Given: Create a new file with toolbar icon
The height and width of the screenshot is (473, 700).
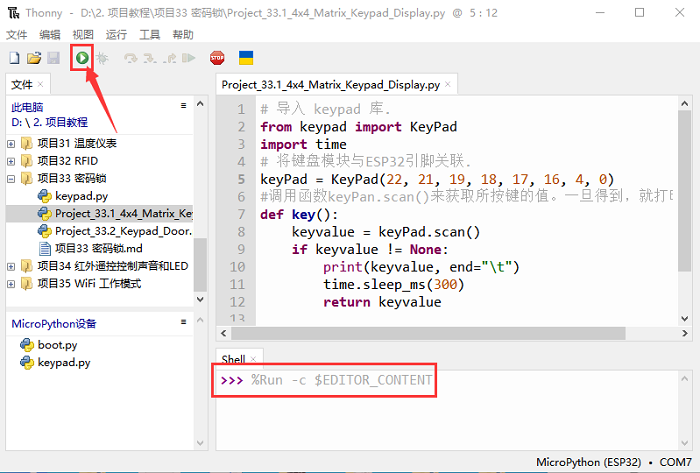Looking at the screenshot, I should pos(14,58).
